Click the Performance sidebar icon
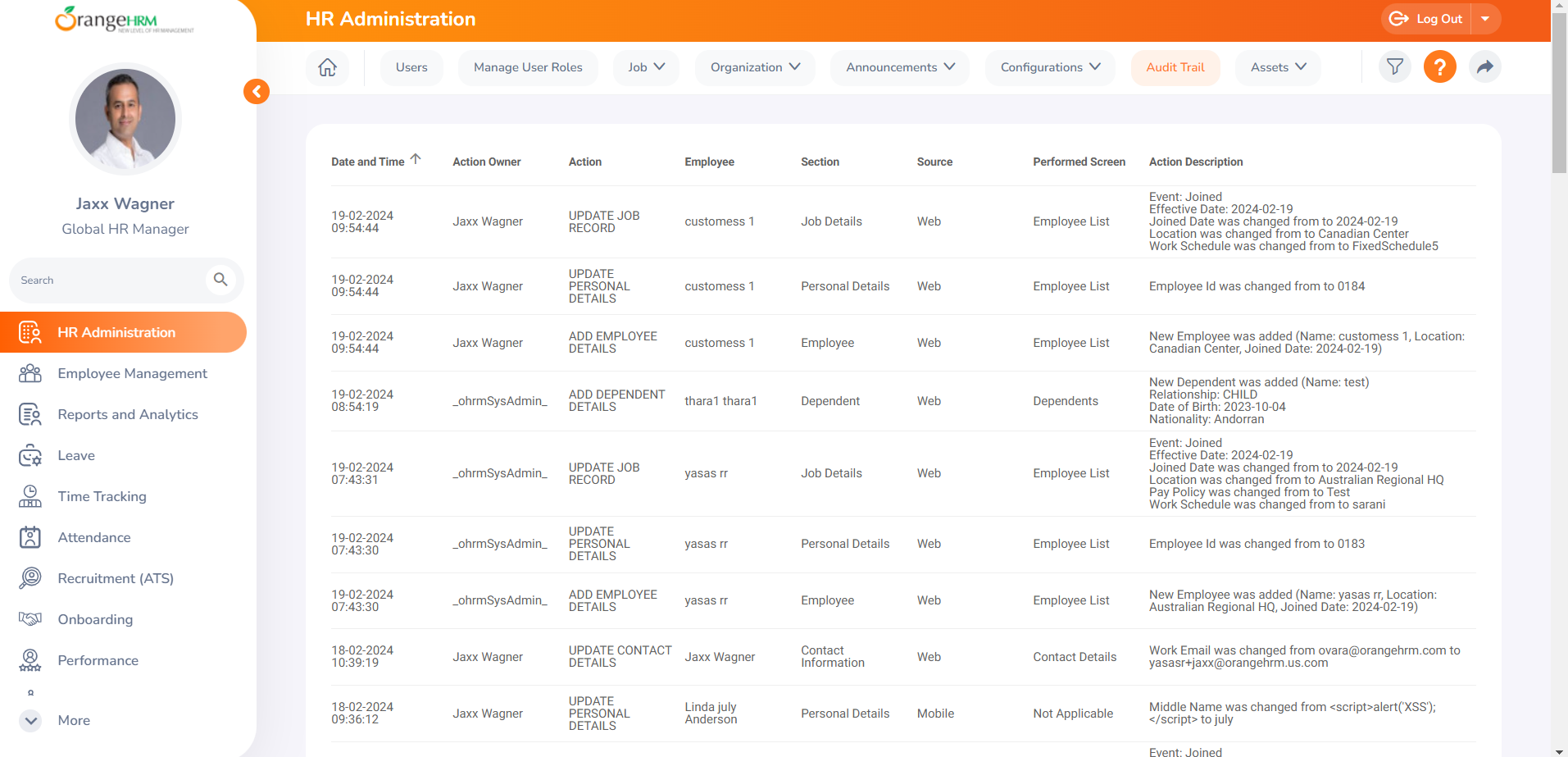The image size is (1568, 757). point(30,660)
